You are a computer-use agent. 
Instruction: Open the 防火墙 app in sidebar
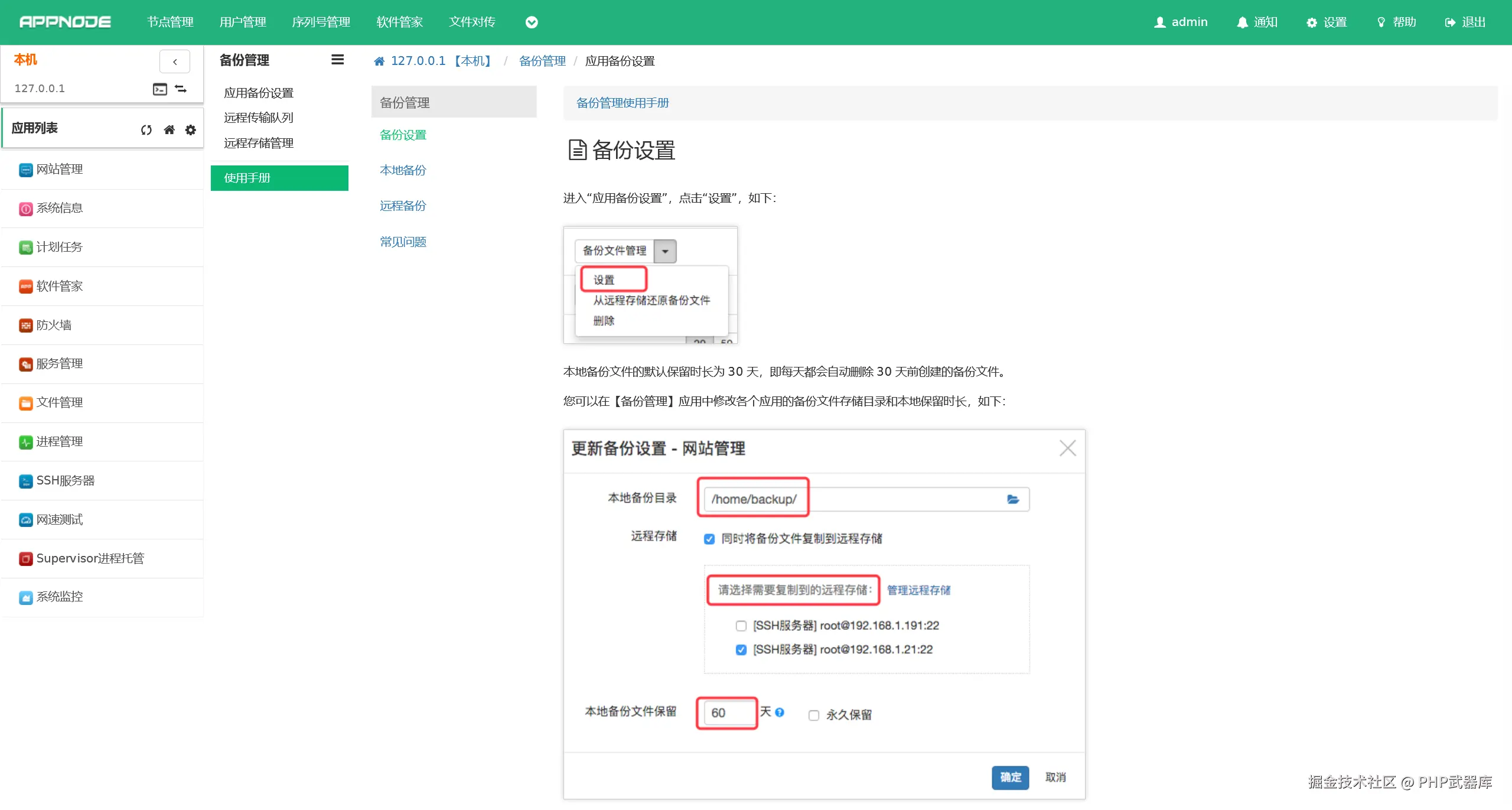pos(53,325)
